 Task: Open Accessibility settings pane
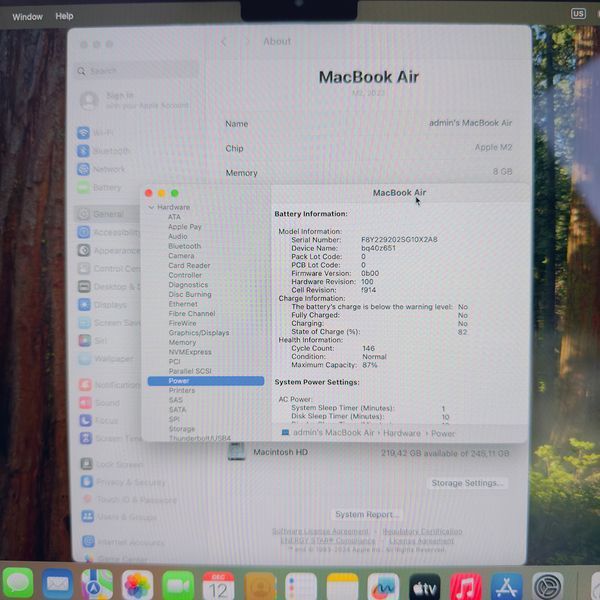(x=108, y=232)
